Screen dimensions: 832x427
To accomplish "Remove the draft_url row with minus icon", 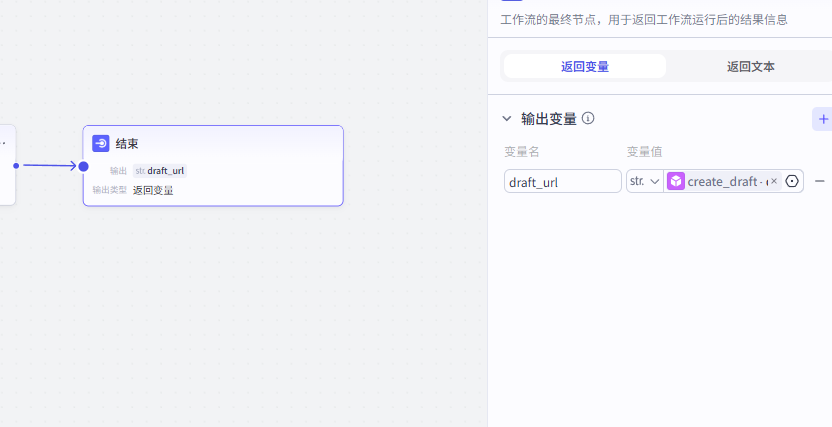I will coord(819,181).
